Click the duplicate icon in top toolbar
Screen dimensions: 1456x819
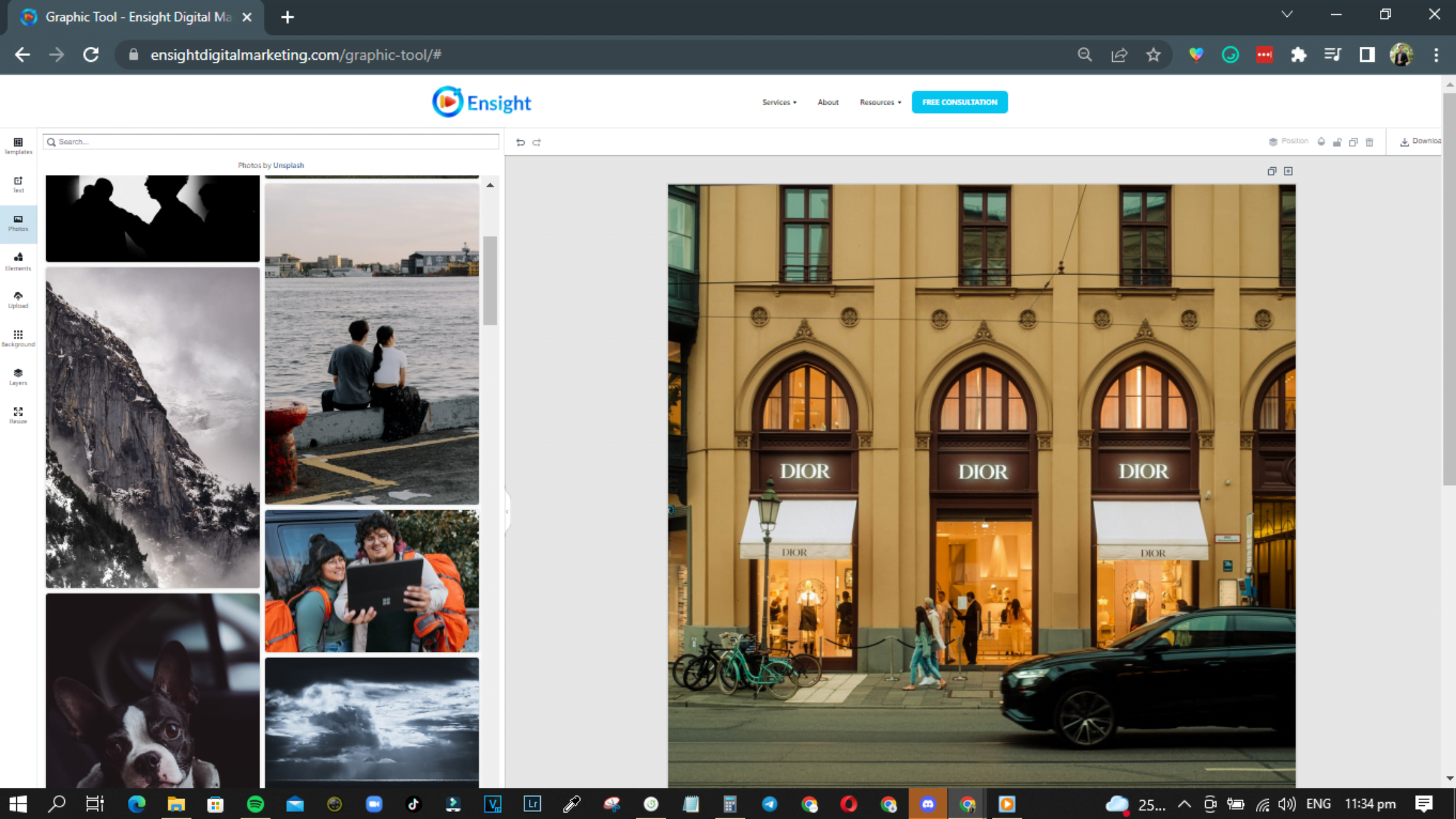tap(1353, 142)
